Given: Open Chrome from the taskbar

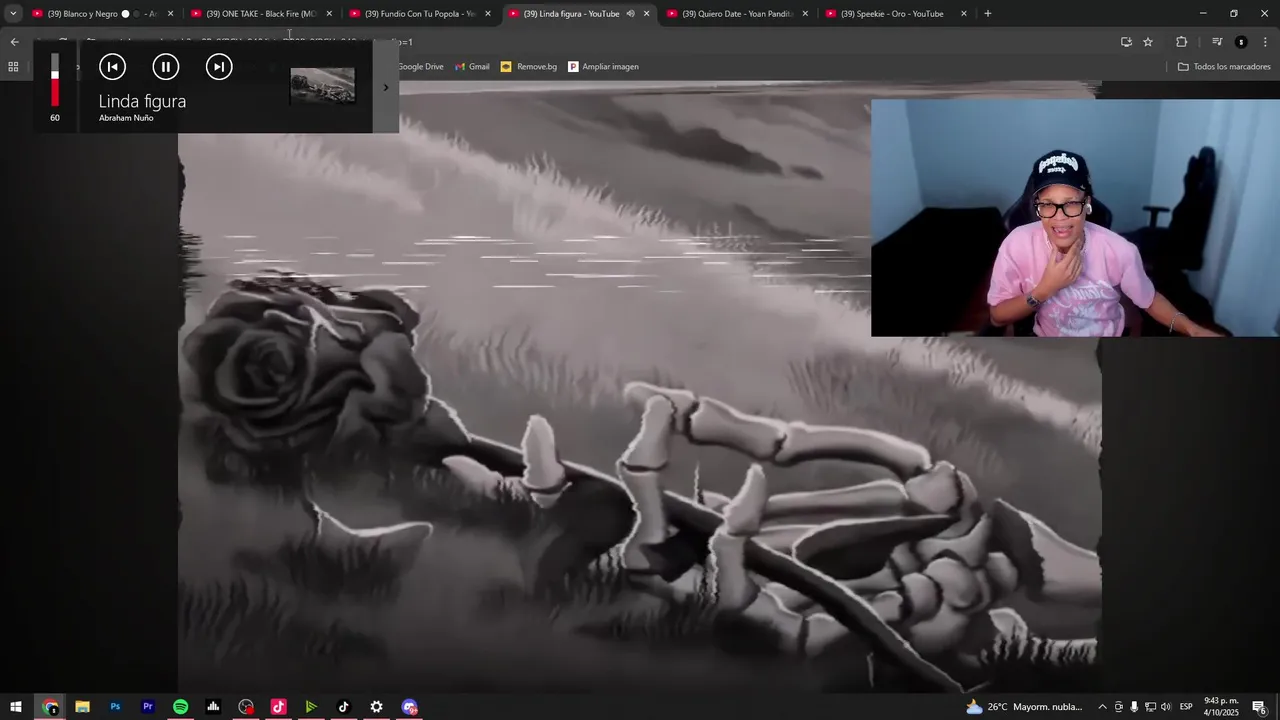Looking at the screenshot, I should tap(50, 707).
